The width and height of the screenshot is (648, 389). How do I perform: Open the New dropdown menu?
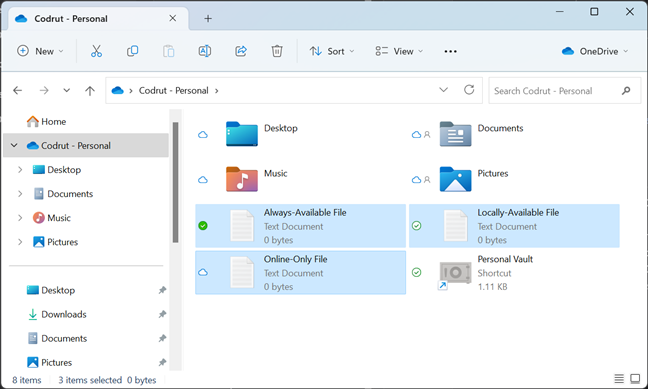40,51
